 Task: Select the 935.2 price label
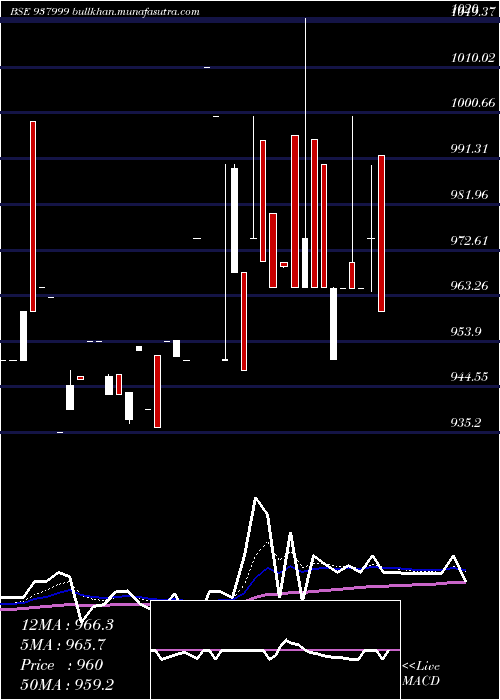click(466, 422)
